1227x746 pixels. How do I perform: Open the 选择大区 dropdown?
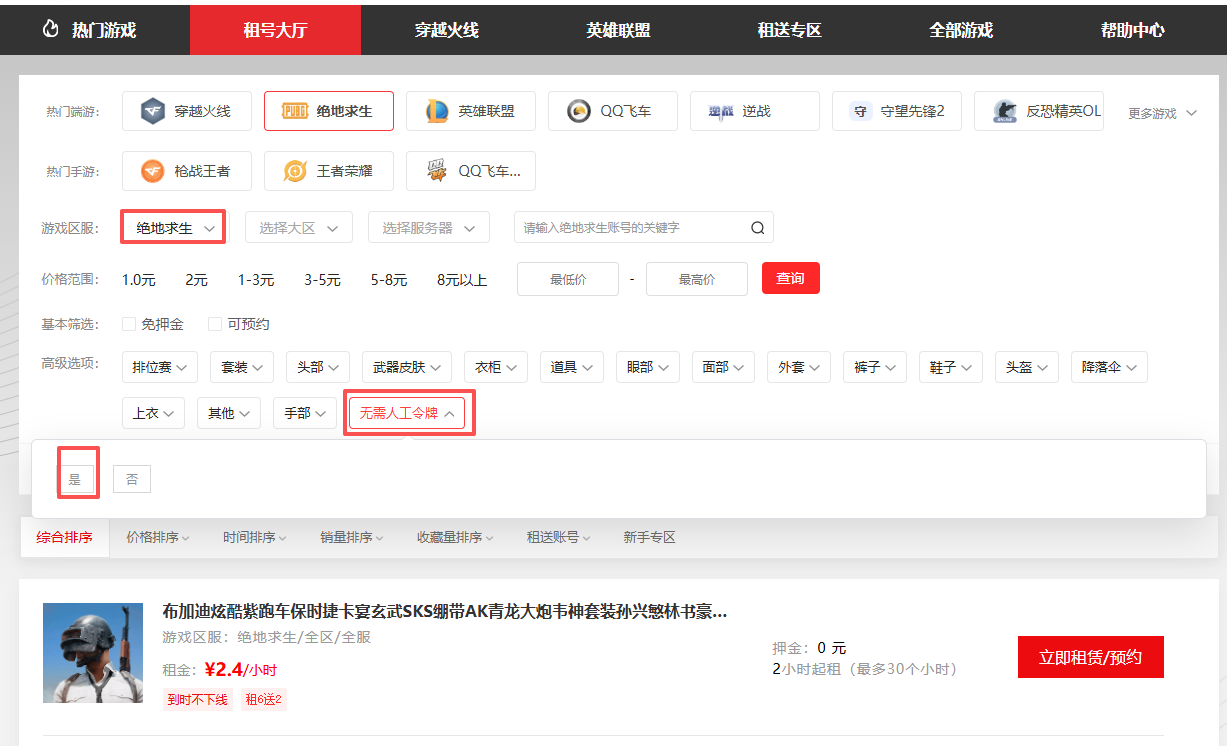[x=299, y=228]
